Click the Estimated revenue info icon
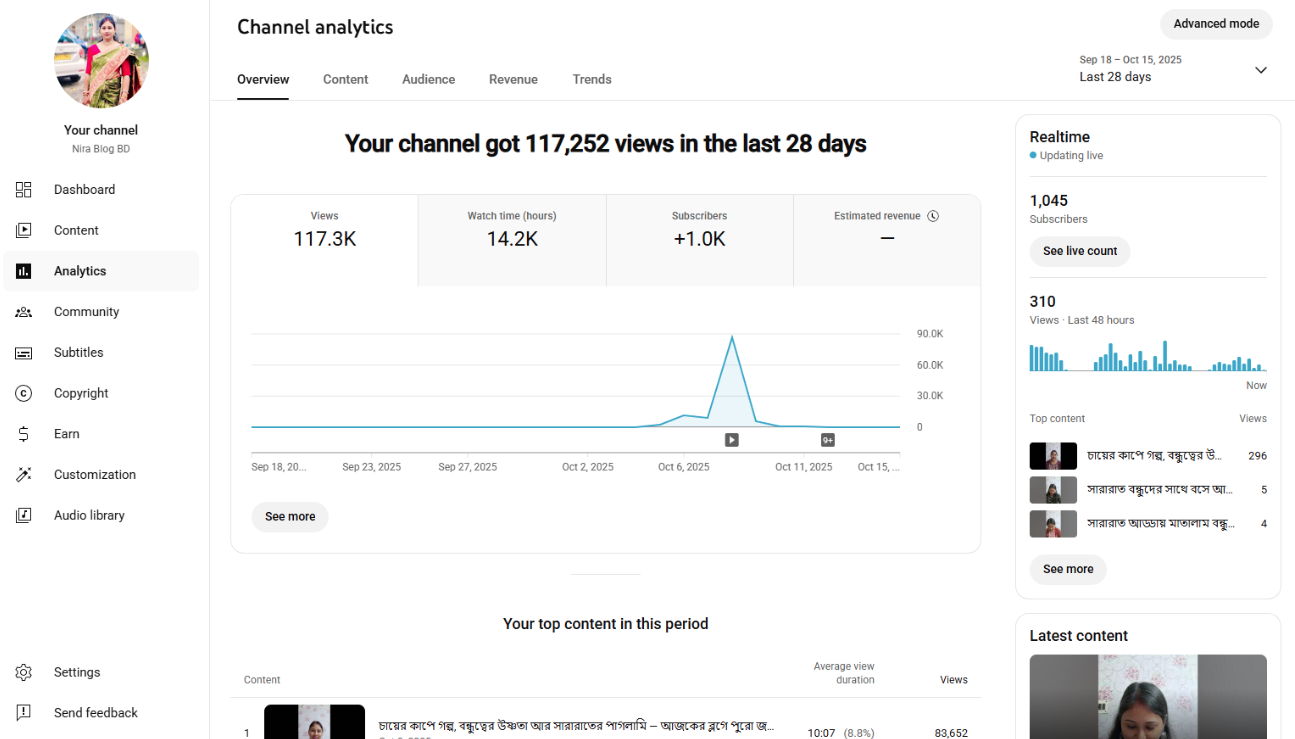Image resolution: width=1295 pixels, height=739 pixels. pyautogui.click(x=934, y=215)
